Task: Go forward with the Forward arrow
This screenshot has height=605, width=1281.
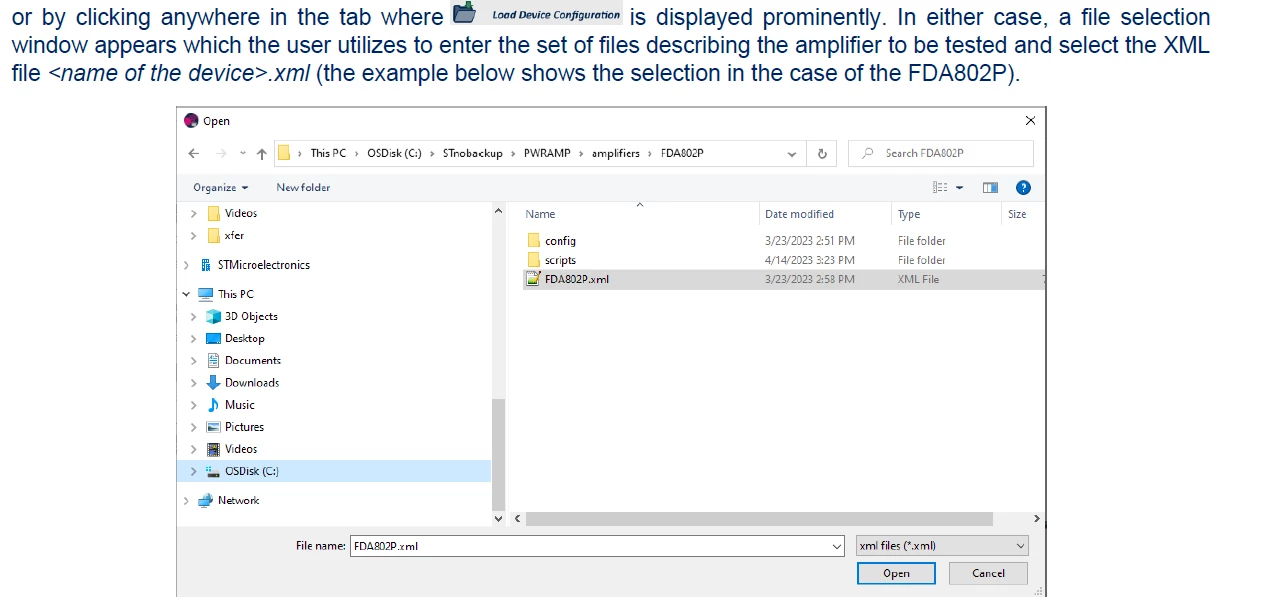Action: (221, 153)
